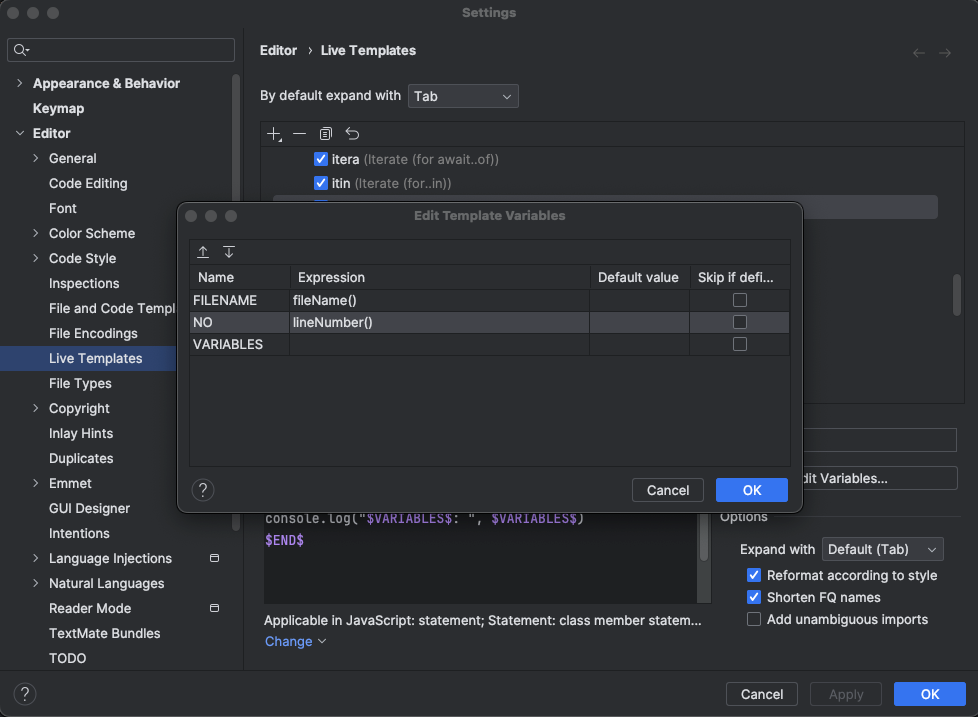Open help in Edit Template Variables dialog

[x=203, y=490]
